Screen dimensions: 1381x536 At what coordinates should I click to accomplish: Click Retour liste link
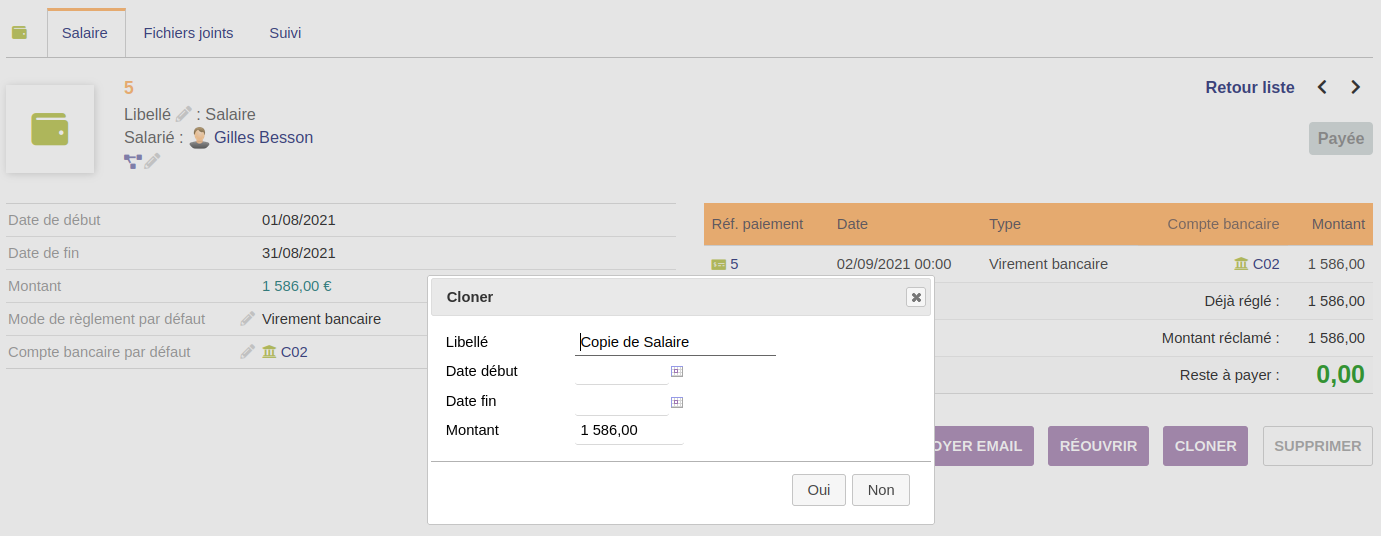[1249, 88]
